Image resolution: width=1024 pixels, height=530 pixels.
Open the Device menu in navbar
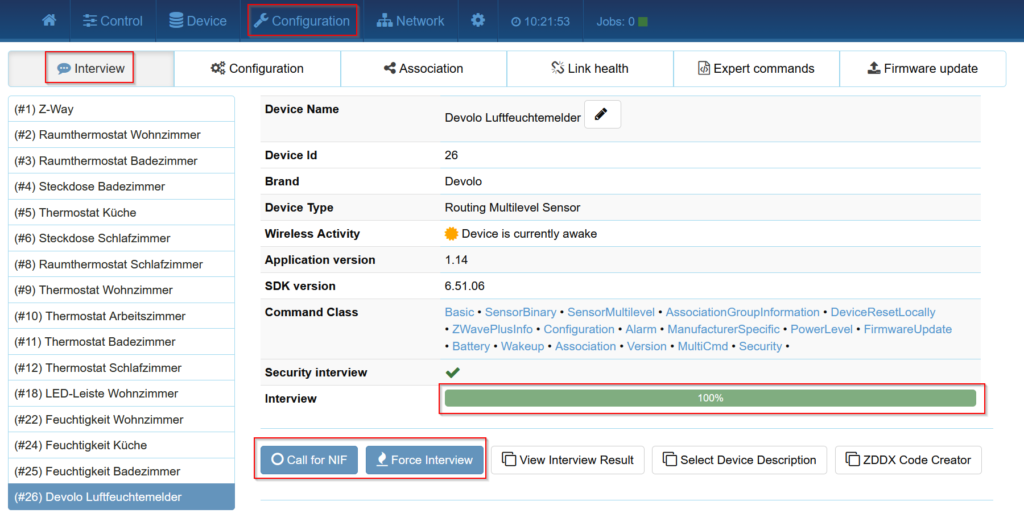(198, 20)
